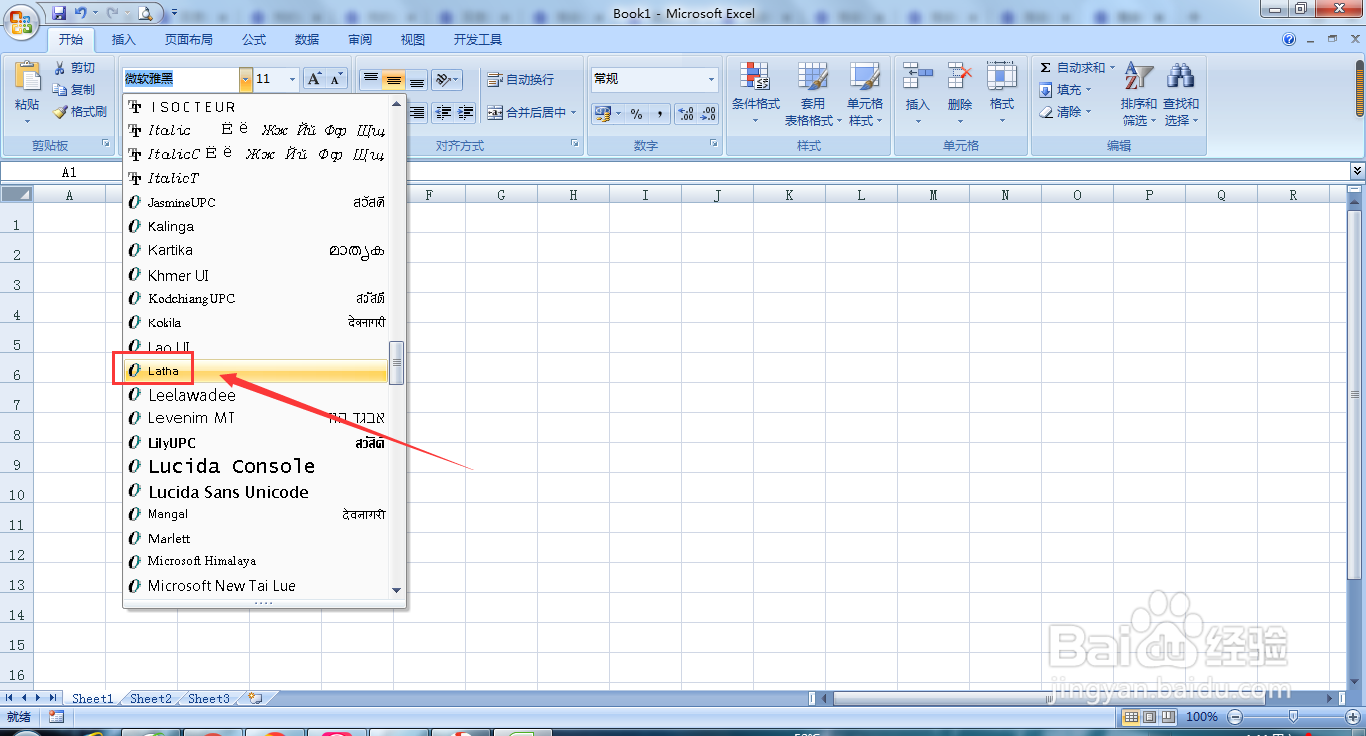Choose the Leelawadee font

point(256,395)
